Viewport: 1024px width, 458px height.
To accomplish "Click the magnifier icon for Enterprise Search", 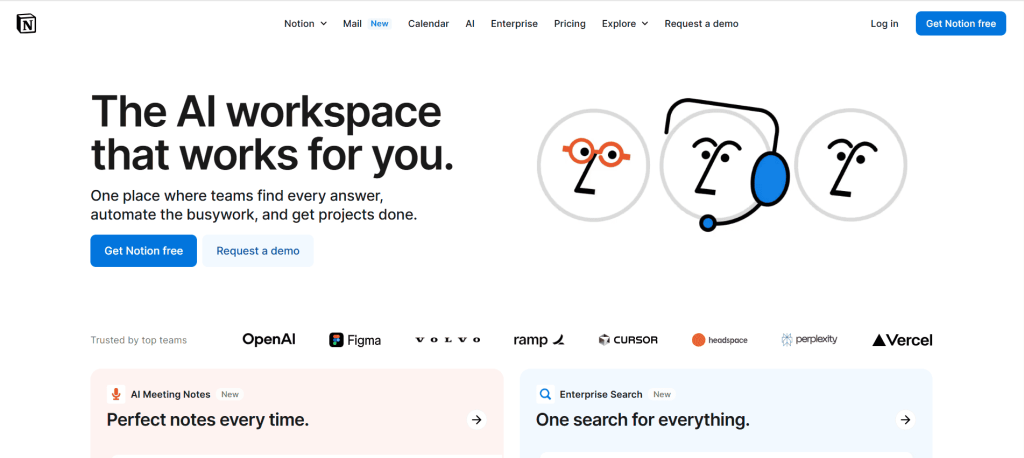I will pos(545,394).
